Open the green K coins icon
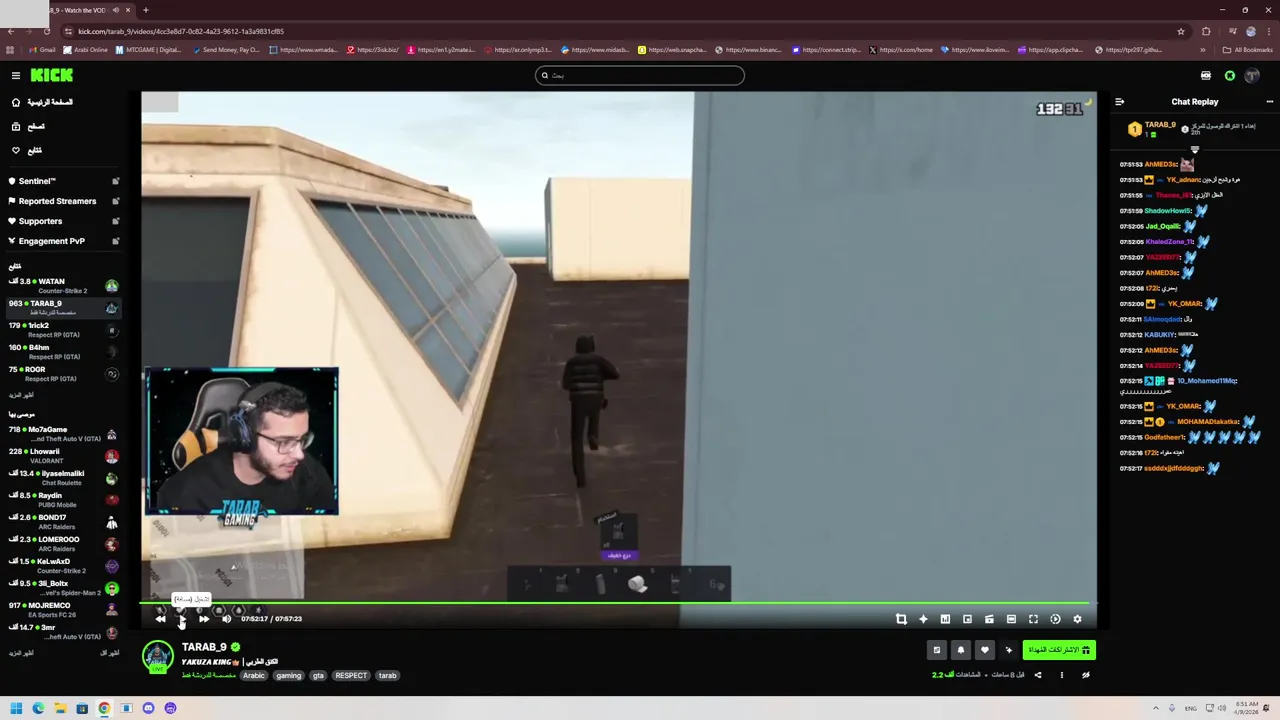1280x720 pixels. point(1230,75)
